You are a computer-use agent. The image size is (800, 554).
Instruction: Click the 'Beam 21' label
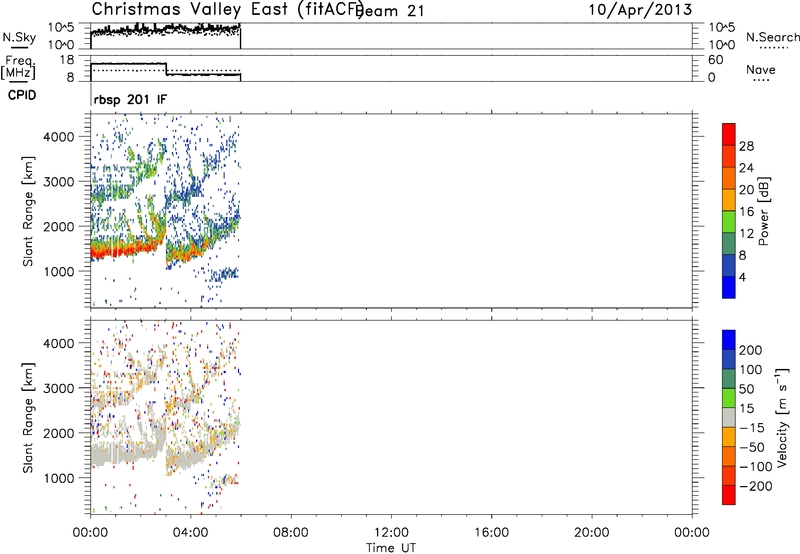pos(391,11)
